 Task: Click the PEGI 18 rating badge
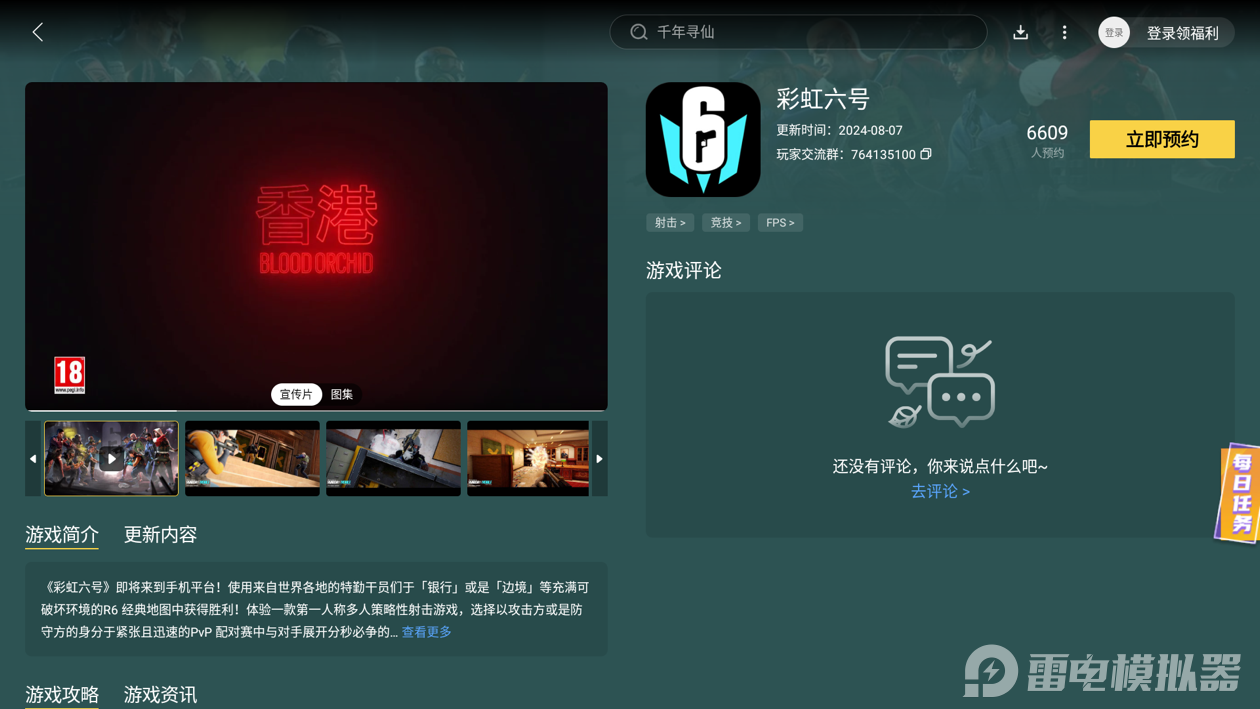pyautogui.click(x=69, y=375)
